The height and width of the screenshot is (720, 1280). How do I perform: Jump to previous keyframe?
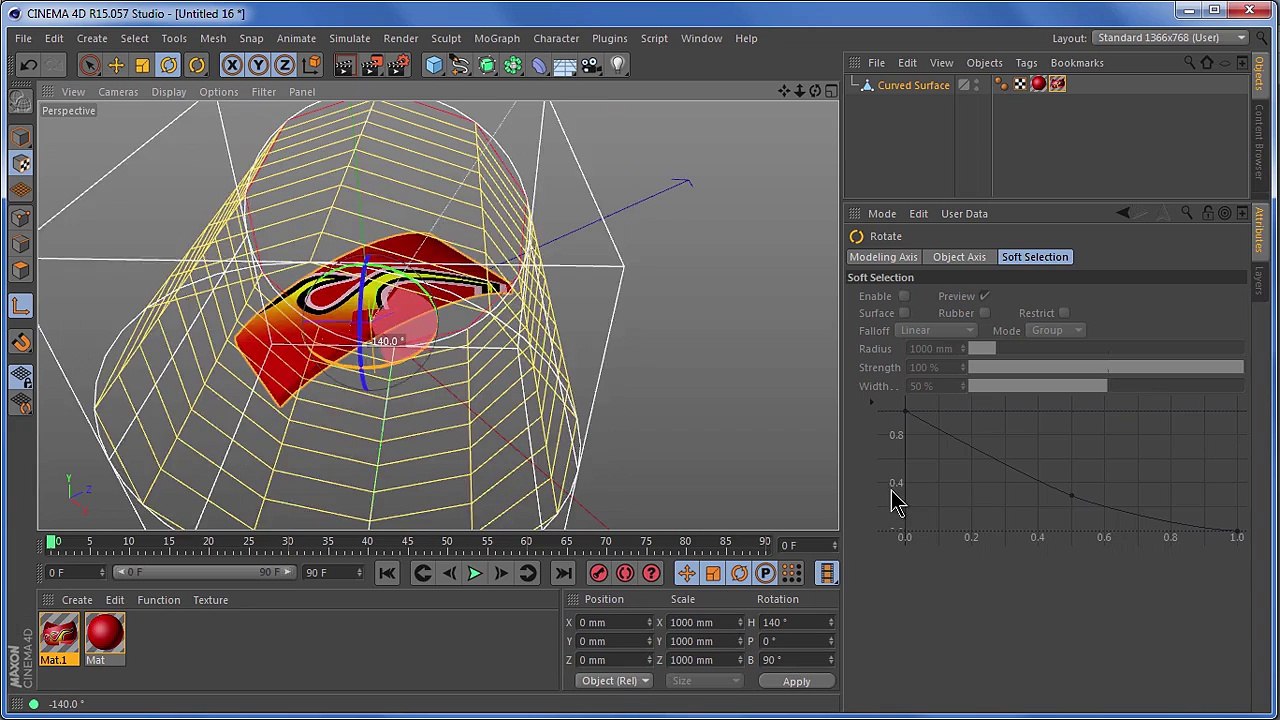(422, 573)
